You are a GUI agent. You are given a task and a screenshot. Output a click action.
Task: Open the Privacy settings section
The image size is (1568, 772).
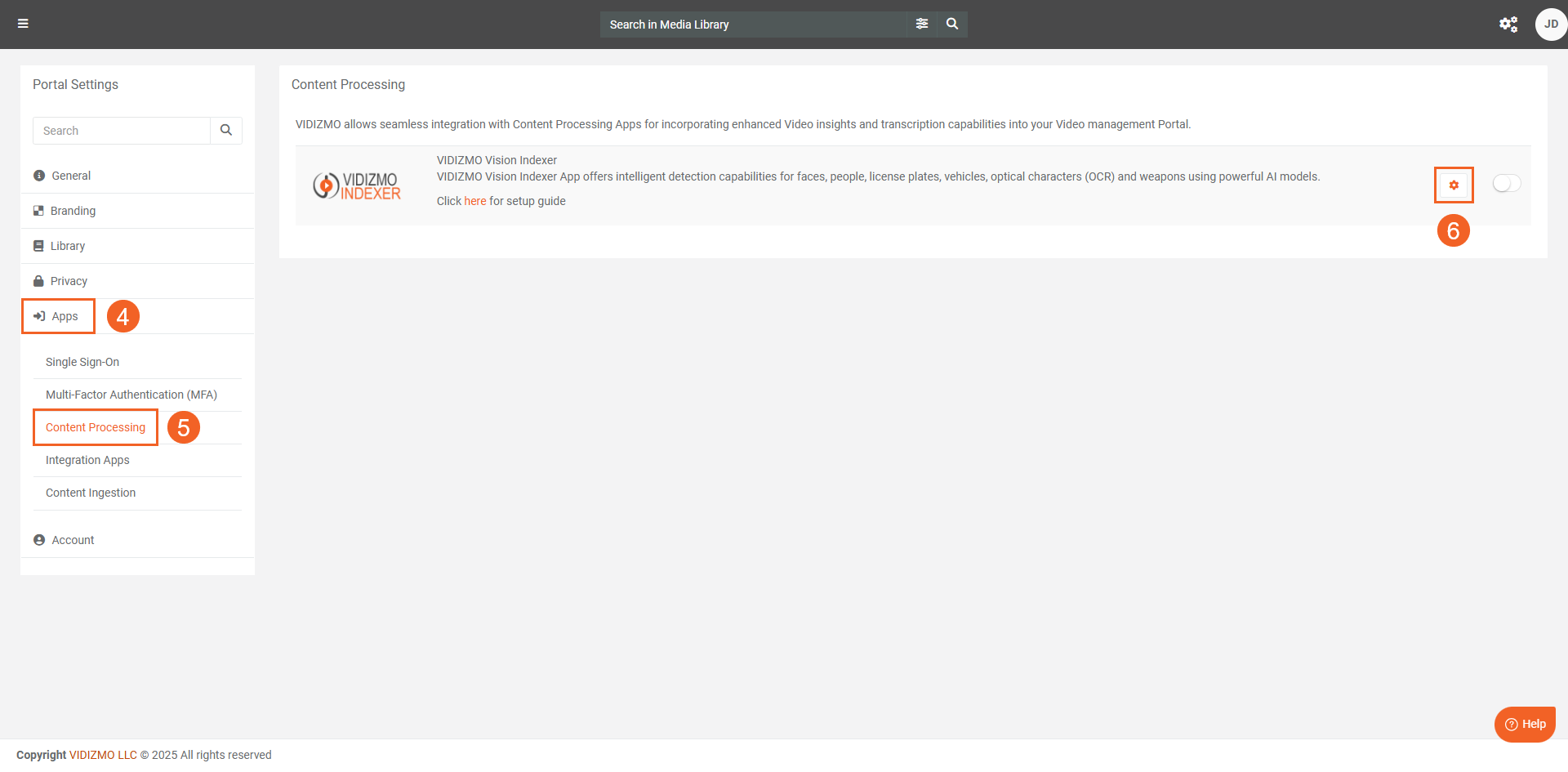click(x=69, y=281)
